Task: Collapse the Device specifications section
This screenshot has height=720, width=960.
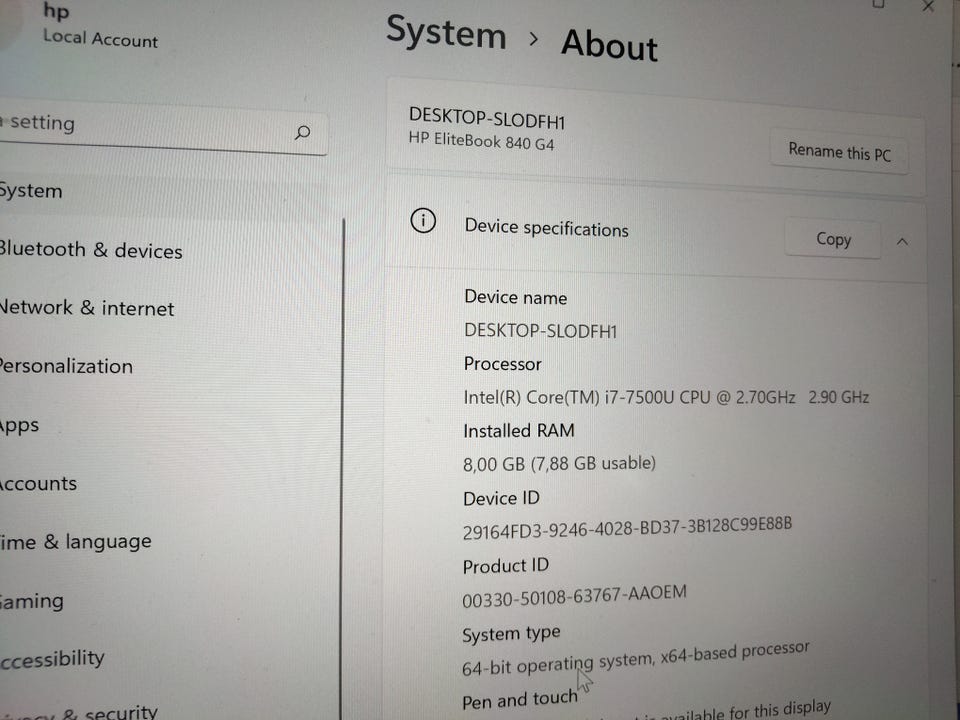Action: [x=902, y=242]
